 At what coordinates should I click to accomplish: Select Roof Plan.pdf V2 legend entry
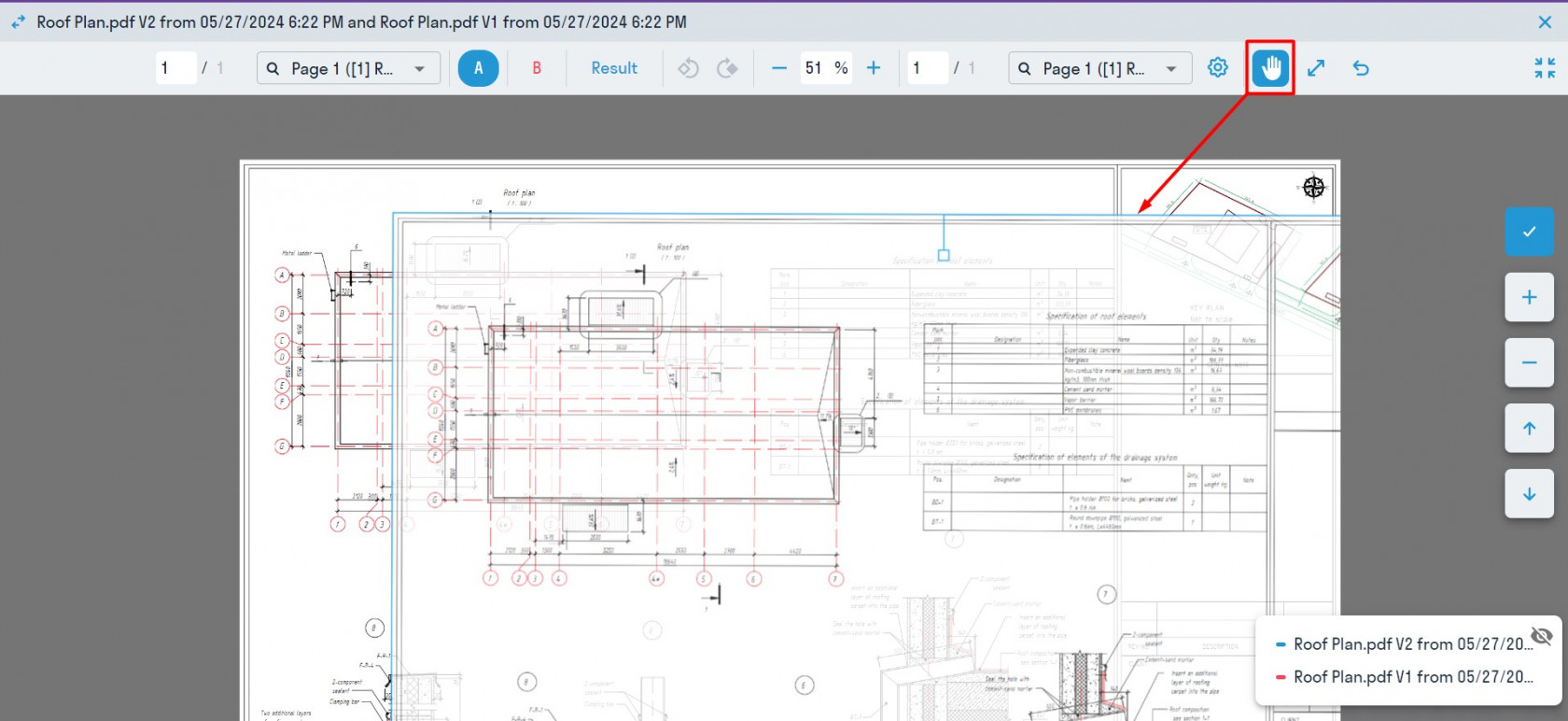tap(1412, 644)
